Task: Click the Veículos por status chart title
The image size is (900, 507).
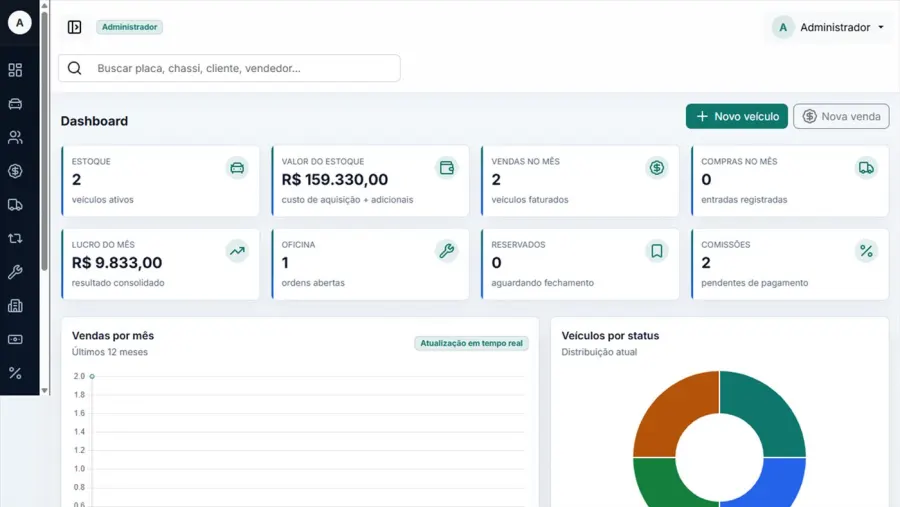Action: click(x=610, y=336)
